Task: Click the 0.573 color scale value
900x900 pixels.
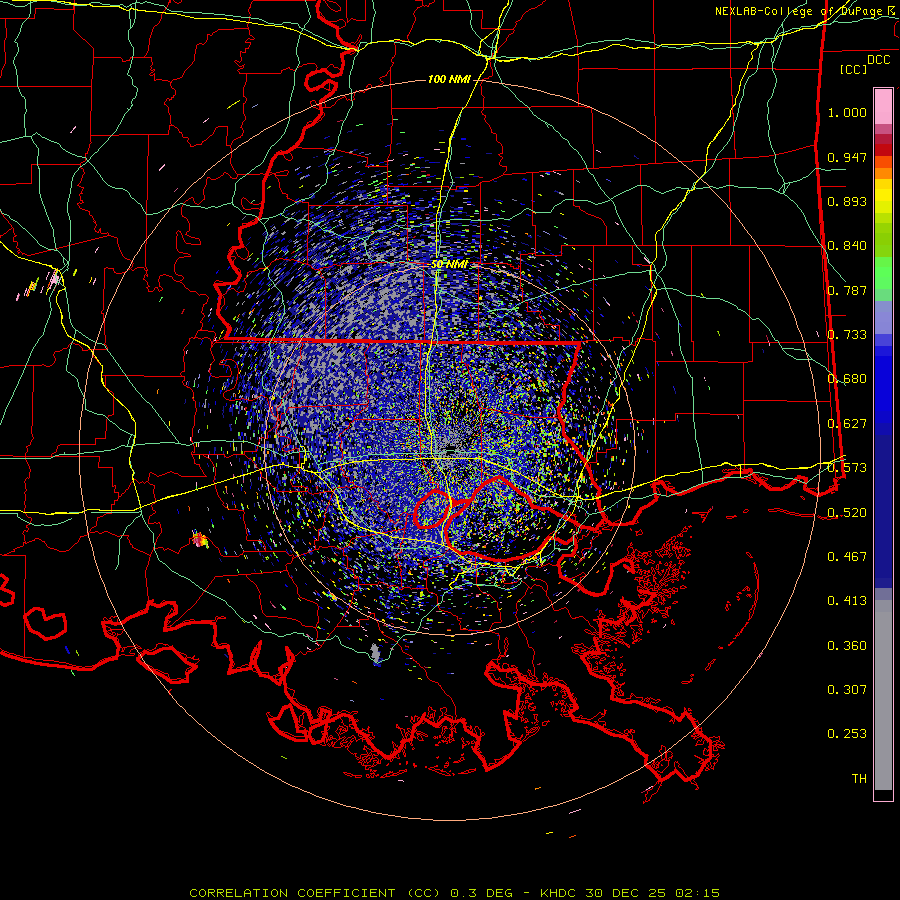Action: (x=847, y=468)
